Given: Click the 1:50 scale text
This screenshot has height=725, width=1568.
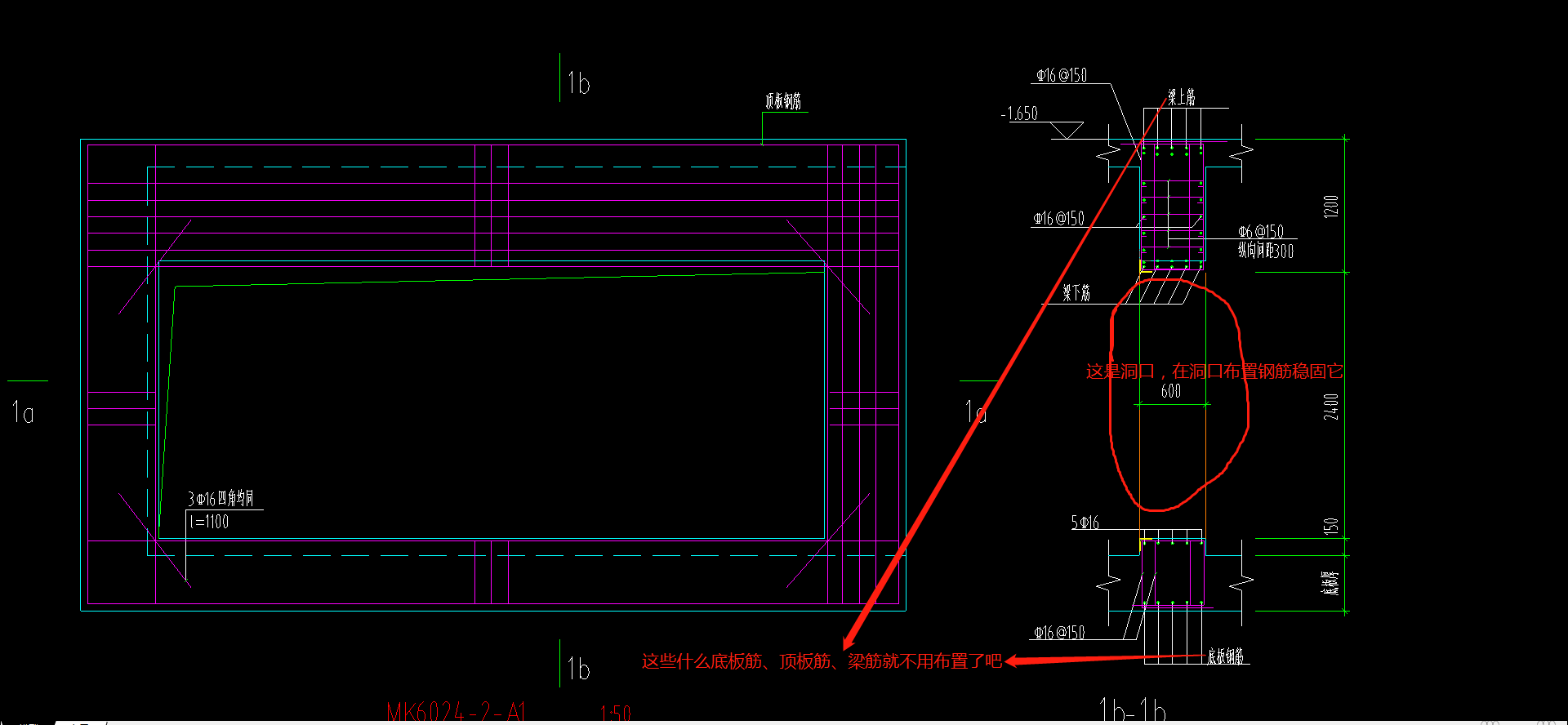Looking at the screenshot, I should [616, 714].
